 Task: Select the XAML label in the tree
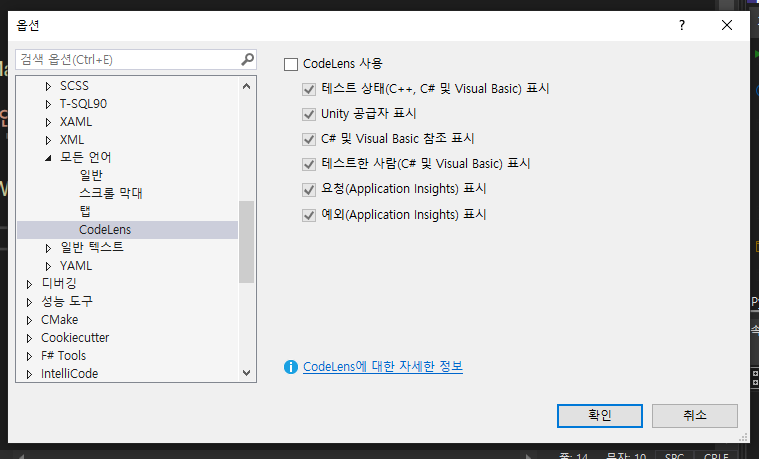[x=76, y=122]
